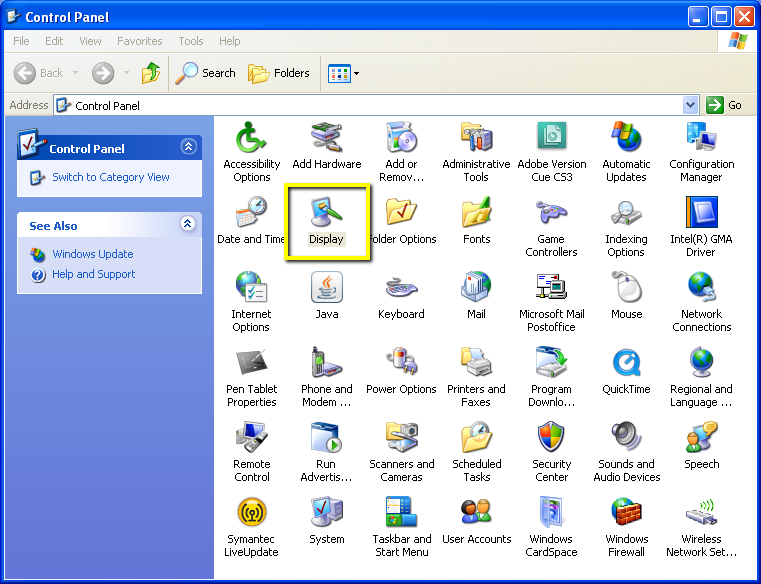Open Date and Time icon
Screen dimensions: 761x584
[x=251, y=212]
